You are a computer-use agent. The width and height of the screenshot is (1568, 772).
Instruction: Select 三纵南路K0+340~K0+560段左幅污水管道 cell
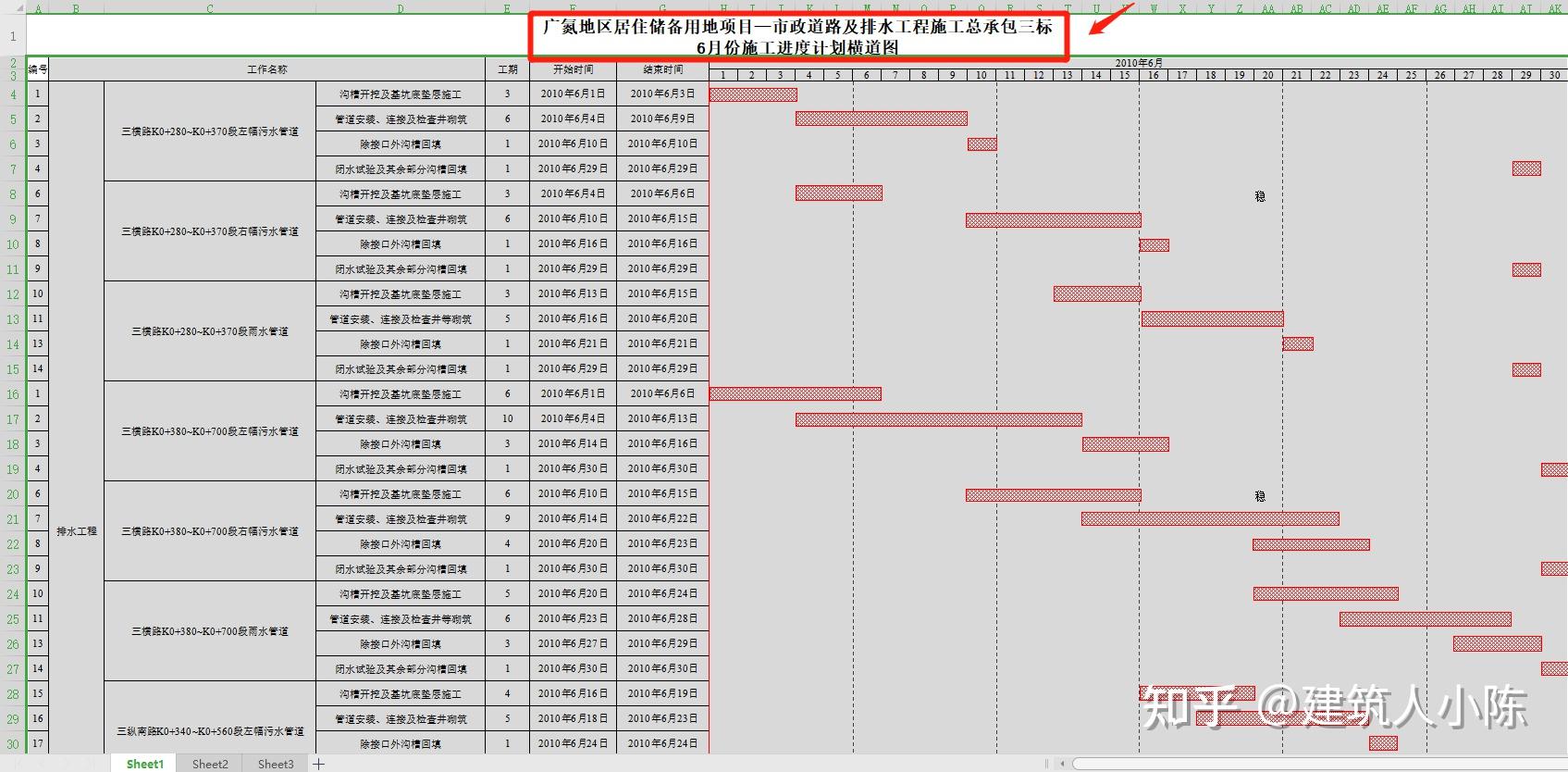point(210,731)
